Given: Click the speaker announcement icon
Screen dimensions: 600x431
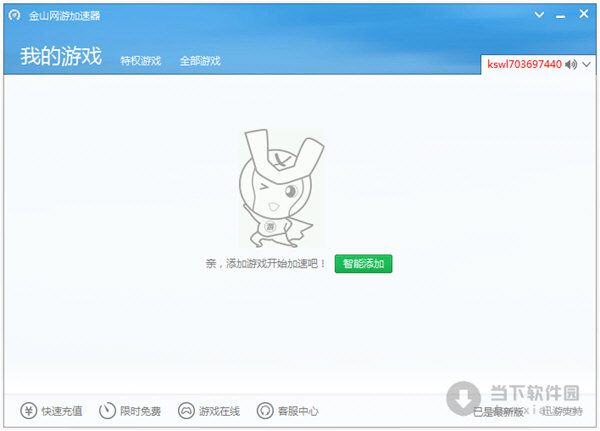Looking at the screenshot, I should pyautogui.click(x=571, y=64).
